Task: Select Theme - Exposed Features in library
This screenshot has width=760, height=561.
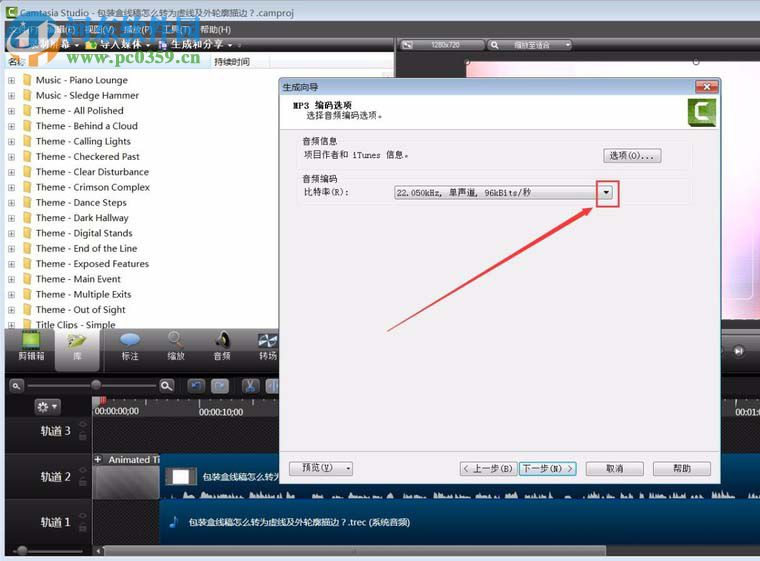Action: tap(92, 264)
